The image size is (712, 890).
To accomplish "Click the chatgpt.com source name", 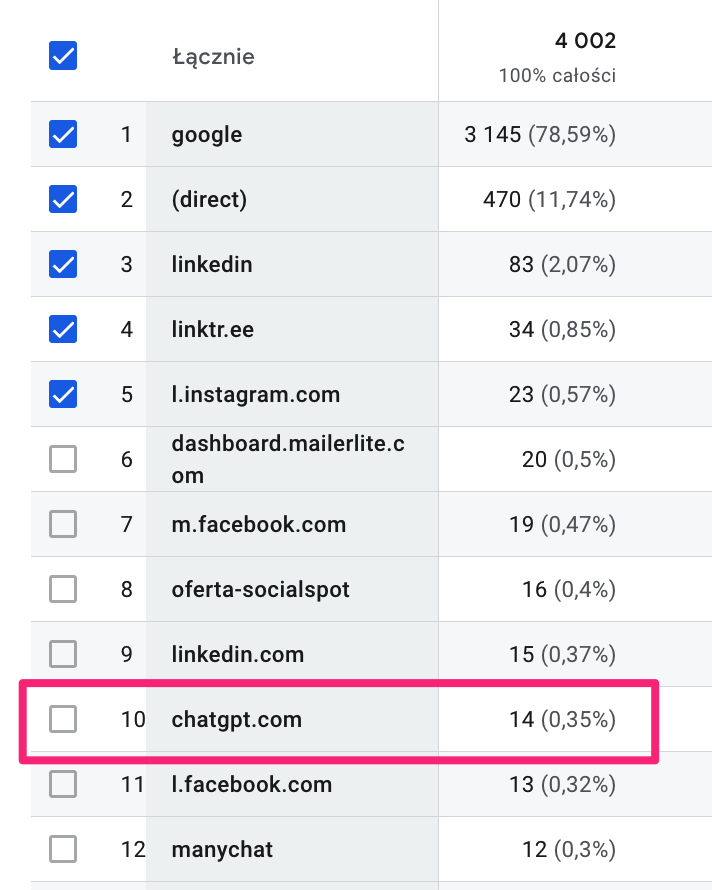I will pos(236,719).
